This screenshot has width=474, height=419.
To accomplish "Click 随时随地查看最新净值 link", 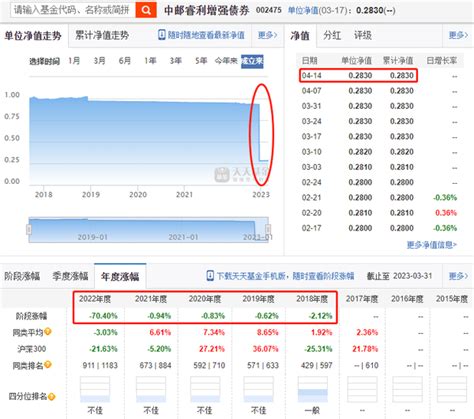I will [206, 35].
